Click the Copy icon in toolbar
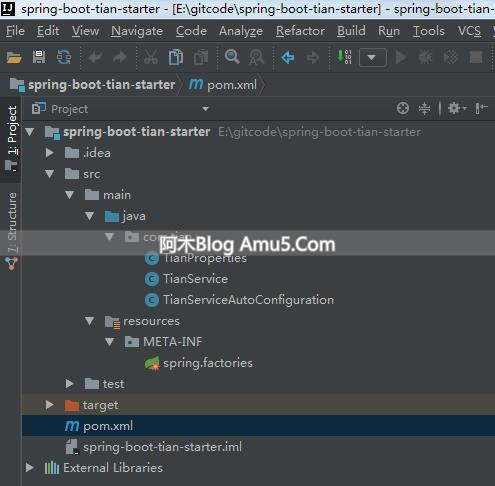The image size is (495, 486). [176, 57]
